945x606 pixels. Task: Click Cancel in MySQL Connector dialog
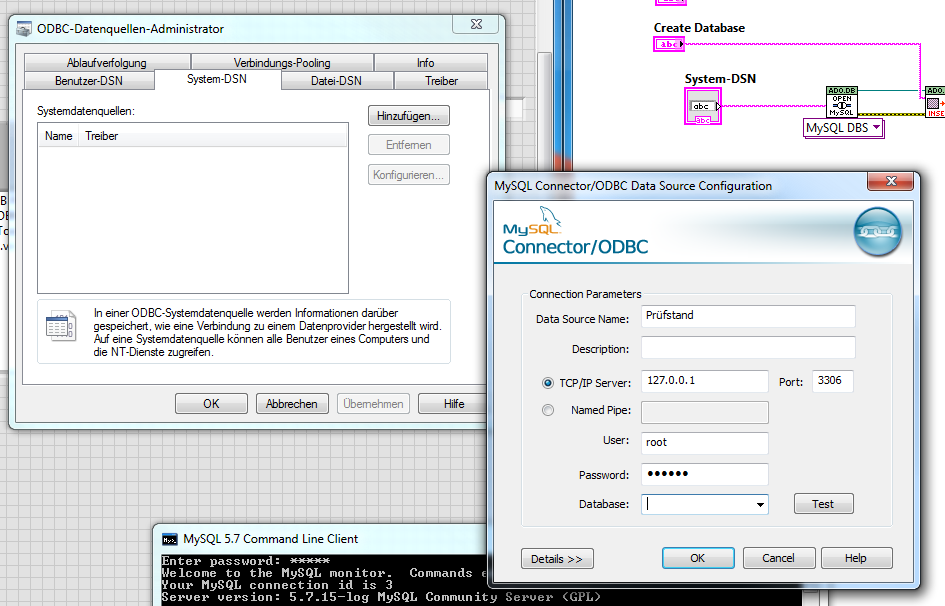coord(779,558)
